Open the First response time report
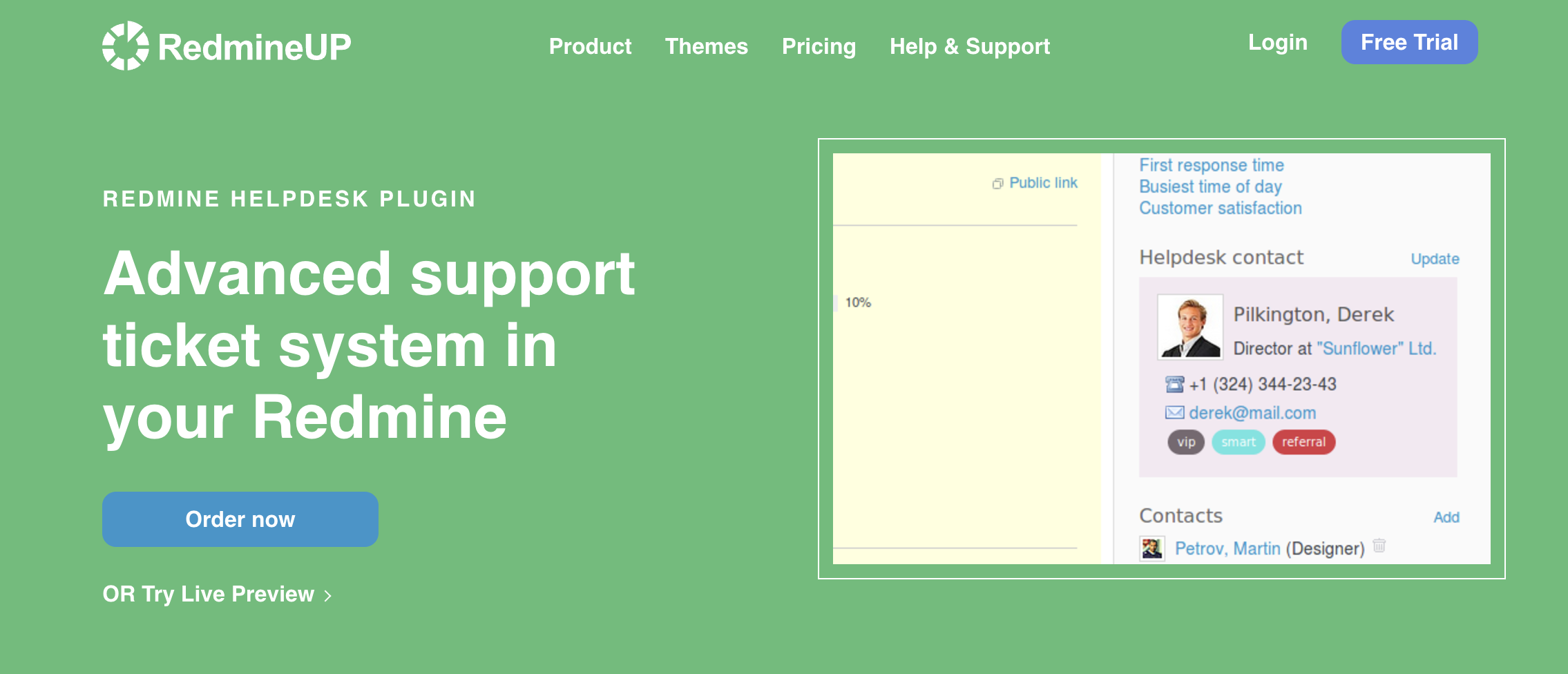 tap(1211, 166)
